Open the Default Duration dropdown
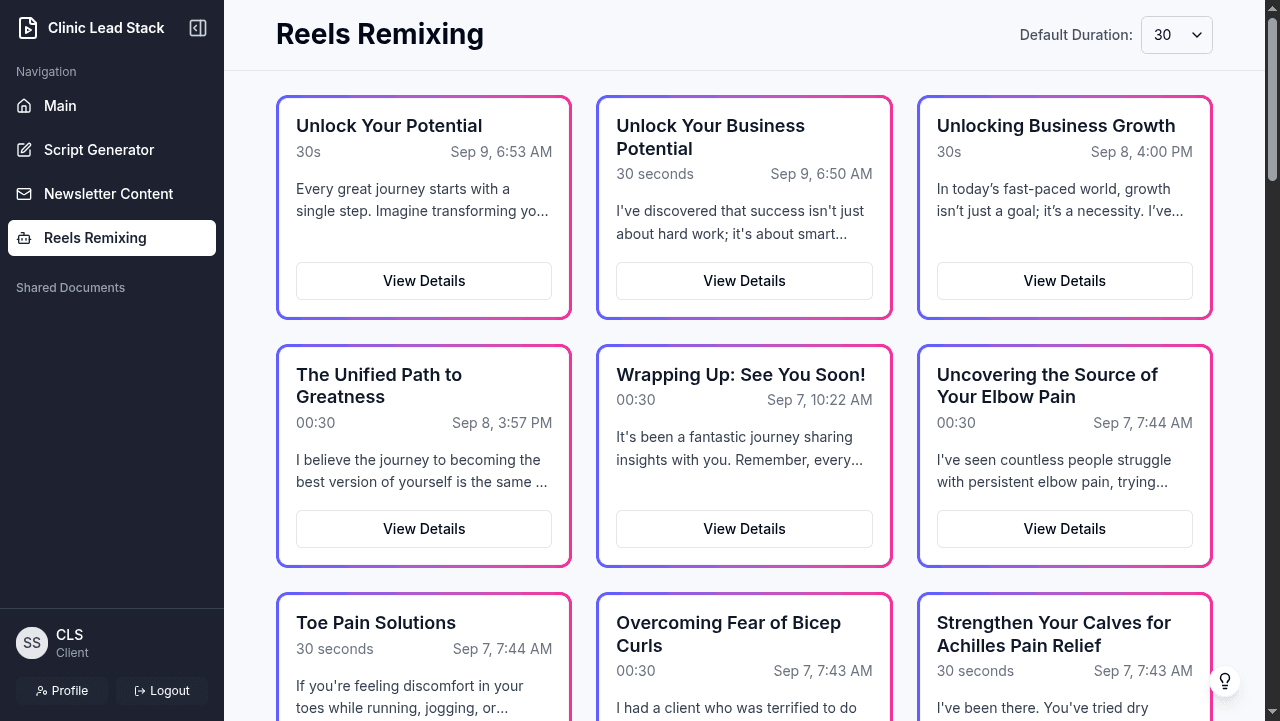The width and height of the screenshot is (1280, 721). (1176, 35)
